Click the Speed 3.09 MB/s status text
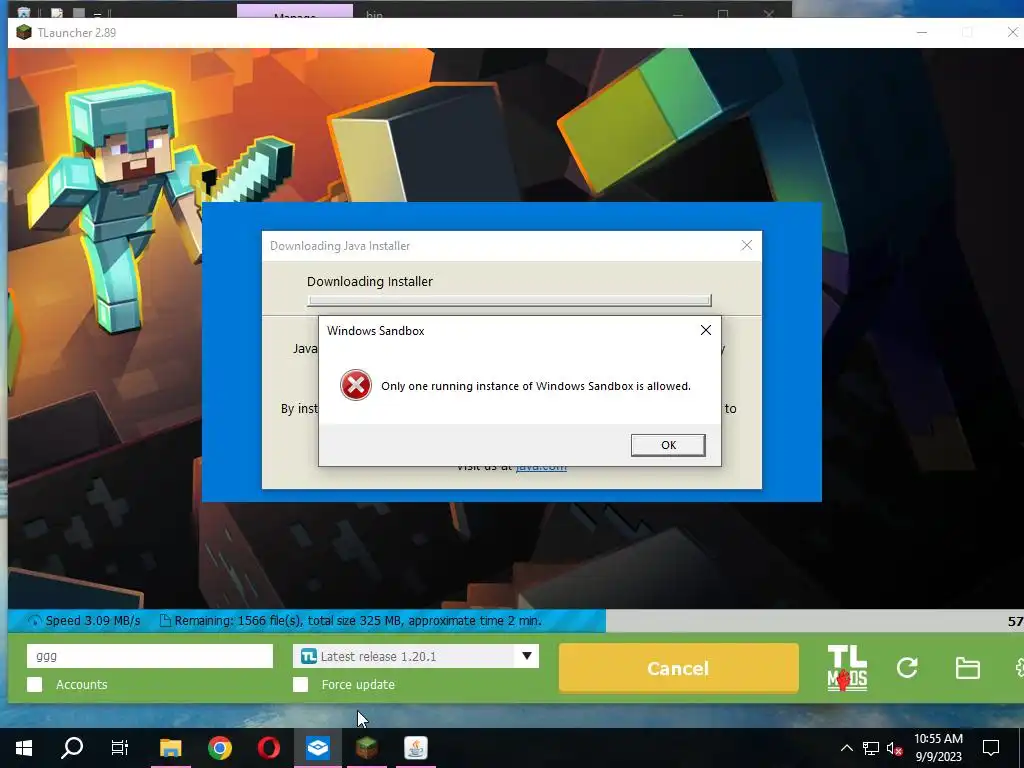1024x768 pixels. tap(92, 620)
